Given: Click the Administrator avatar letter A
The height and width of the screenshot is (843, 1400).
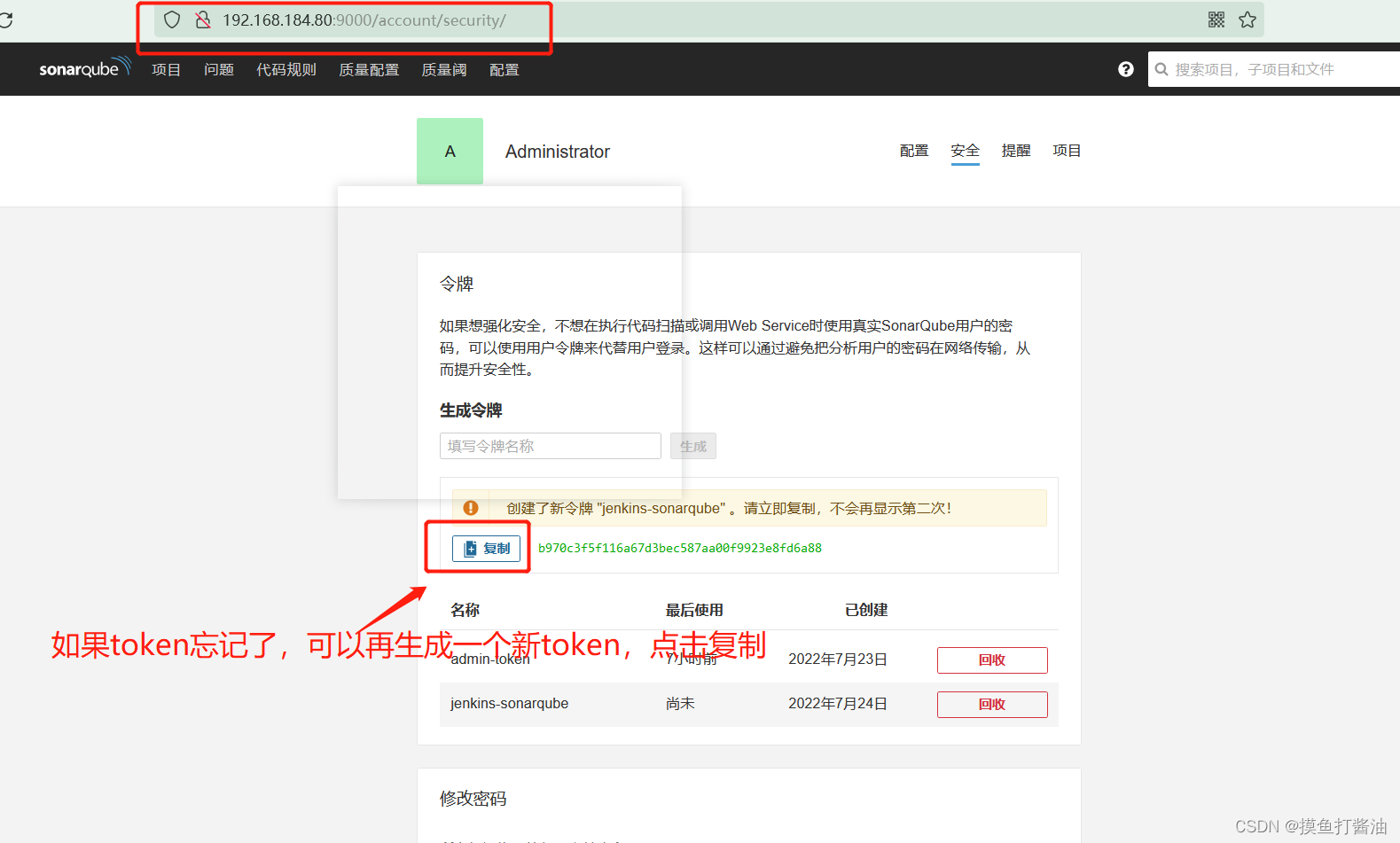Looking at the screenshot, I should [450, 152].
